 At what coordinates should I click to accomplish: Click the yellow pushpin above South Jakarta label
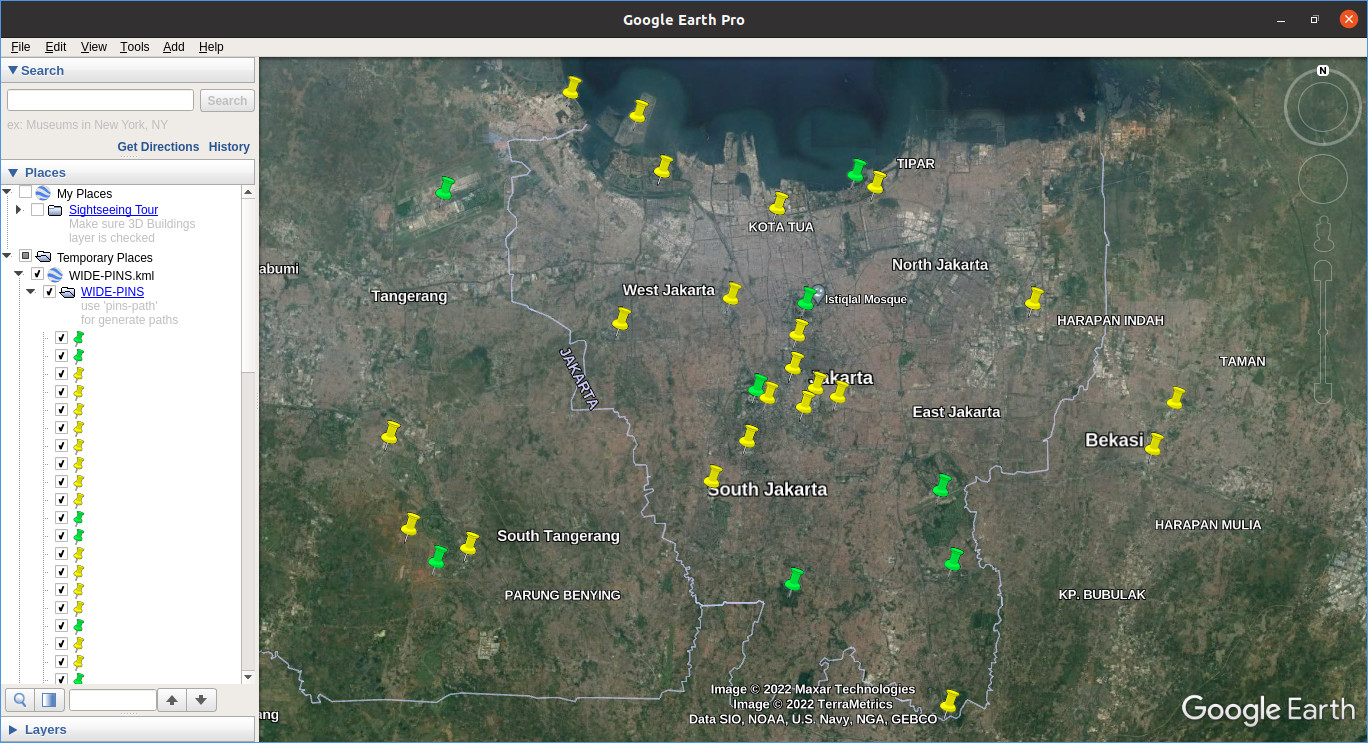pyautogui.click(x=713, y=477)
